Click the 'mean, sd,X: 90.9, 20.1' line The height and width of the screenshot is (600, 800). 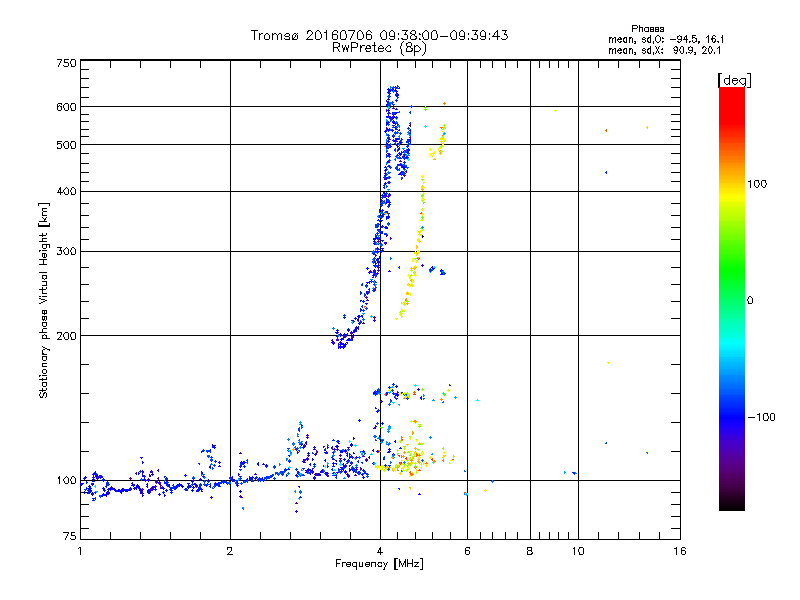(x=664, y=51)
